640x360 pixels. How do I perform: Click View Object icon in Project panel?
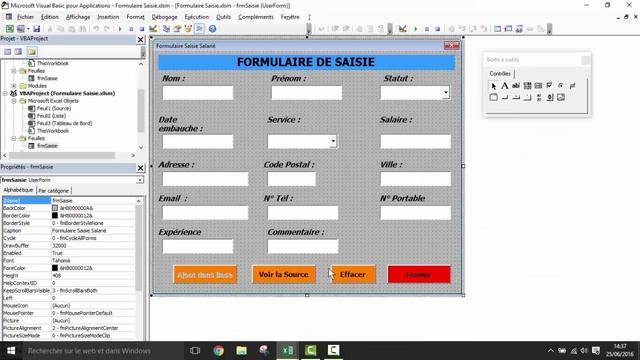tap(18, 51)
